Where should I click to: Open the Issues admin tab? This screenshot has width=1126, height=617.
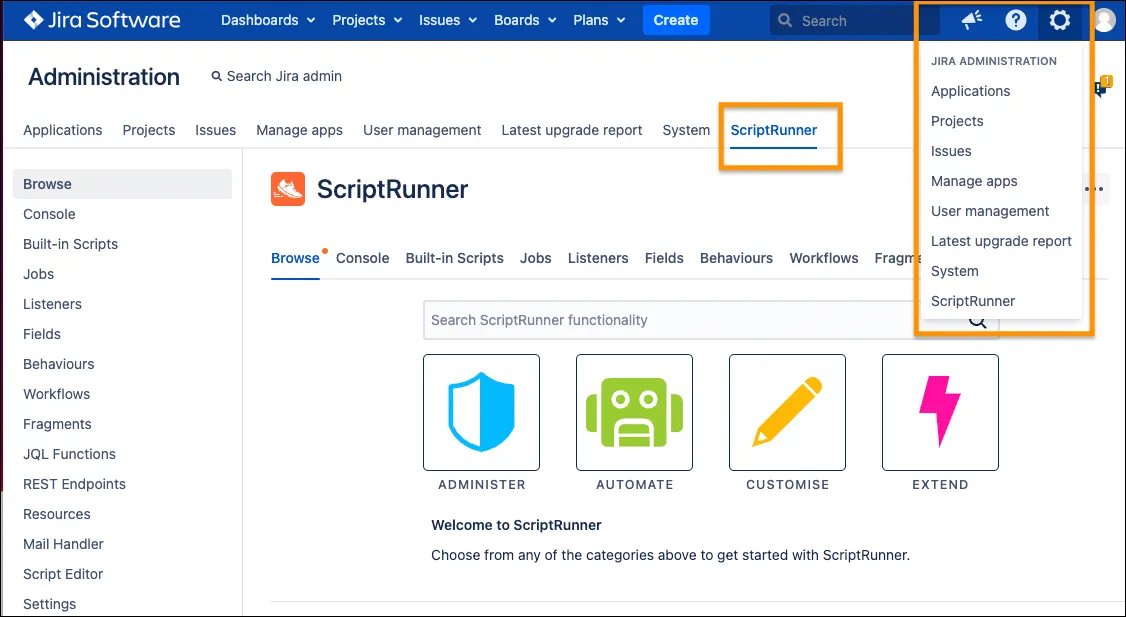click(x=215, y=130)
